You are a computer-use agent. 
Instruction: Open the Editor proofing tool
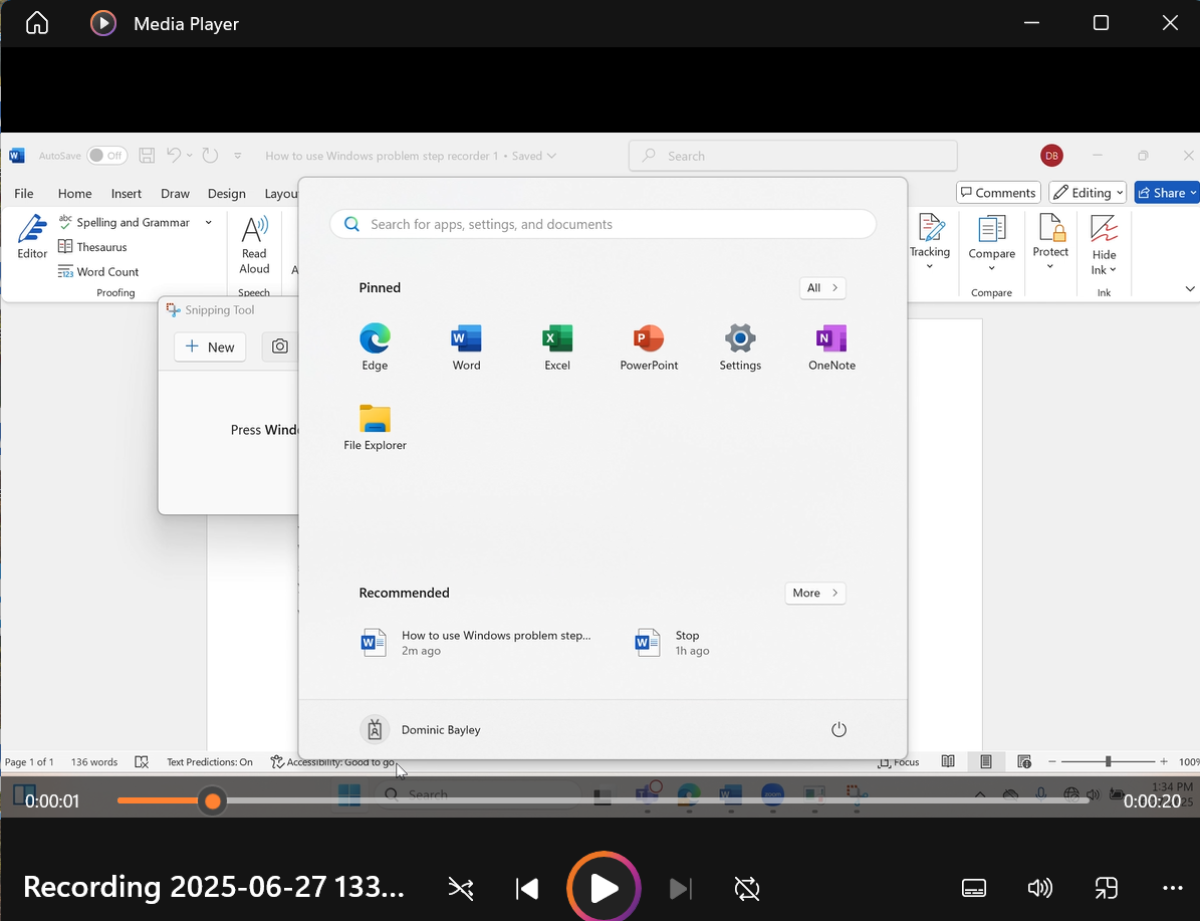tap(32, 237)
